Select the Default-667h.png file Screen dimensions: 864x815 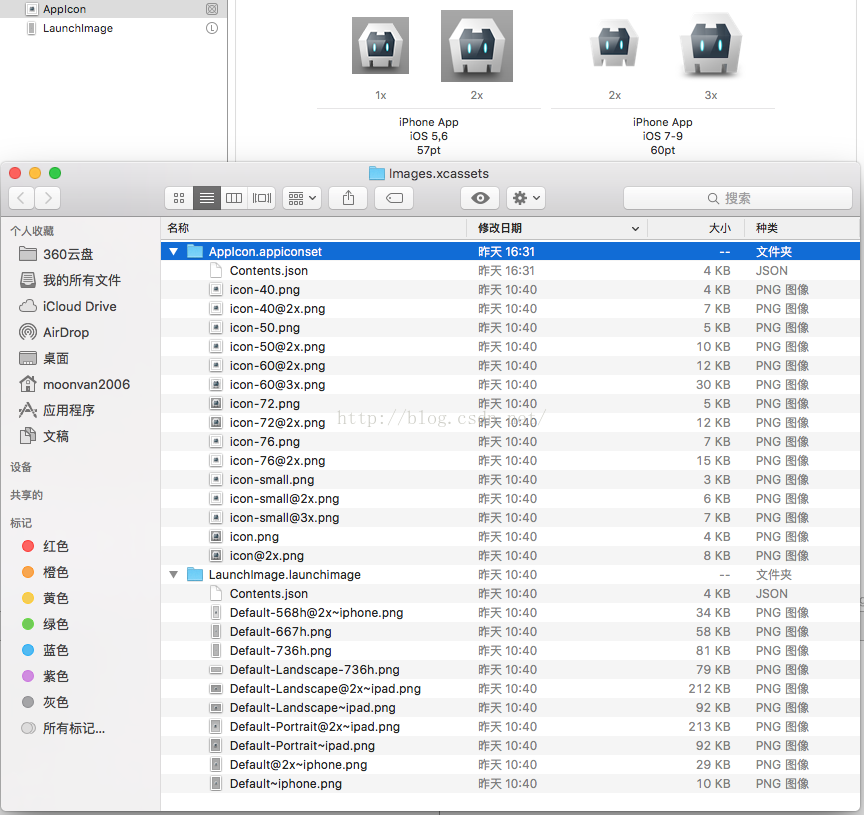coord(510,632)
